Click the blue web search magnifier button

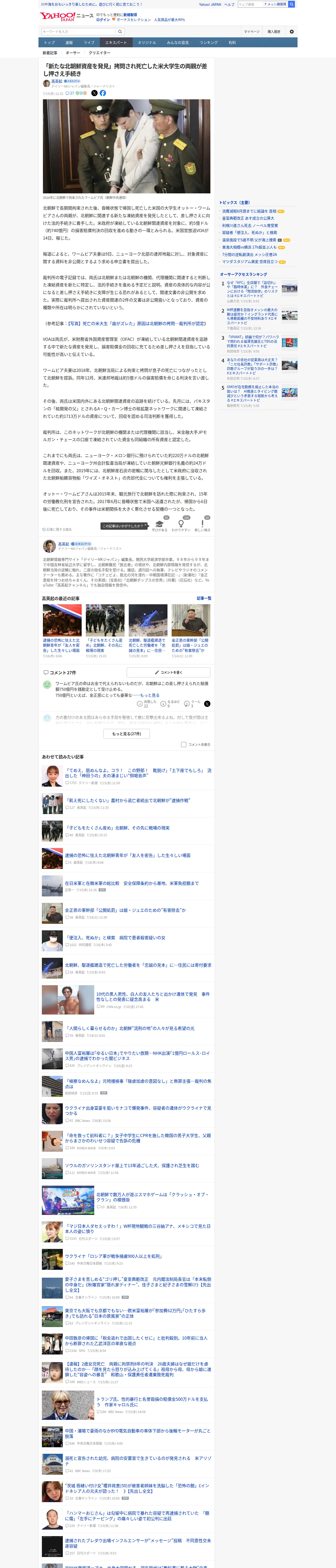click(x=292, y=4)
